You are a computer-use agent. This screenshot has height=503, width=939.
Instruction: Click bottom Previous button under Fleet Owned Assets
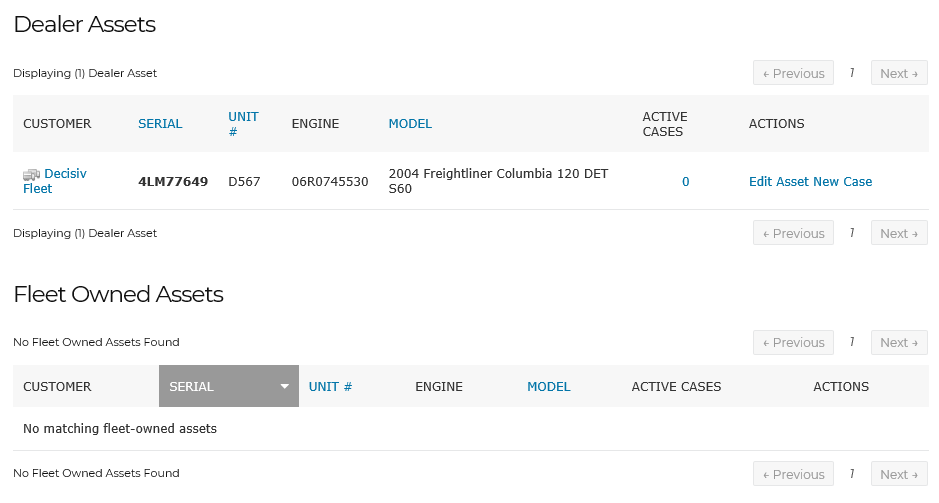coord(793,474)
